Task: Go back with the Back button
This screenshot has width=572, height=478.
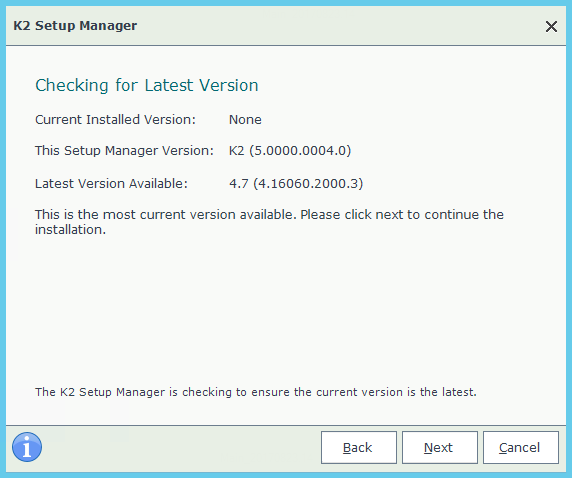Action: (359, 447)
